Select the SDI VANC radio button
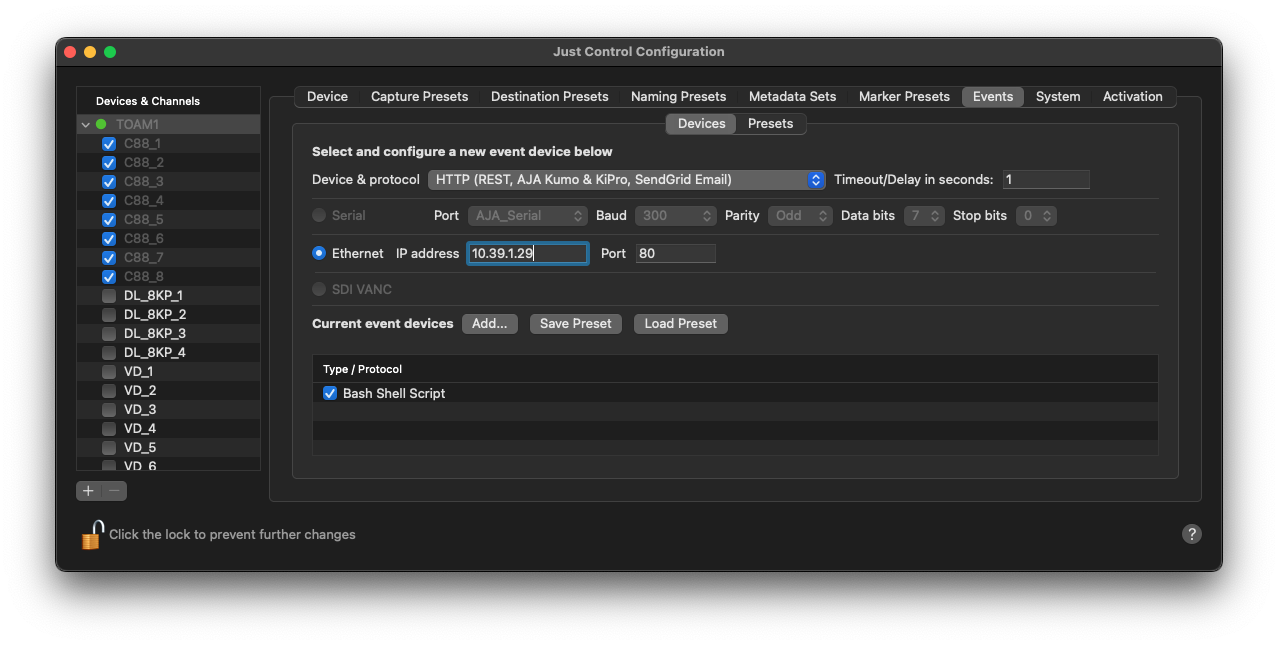The width and height of the screenshot is (1278, 645). pyautogui.click(x=319, y=290)
